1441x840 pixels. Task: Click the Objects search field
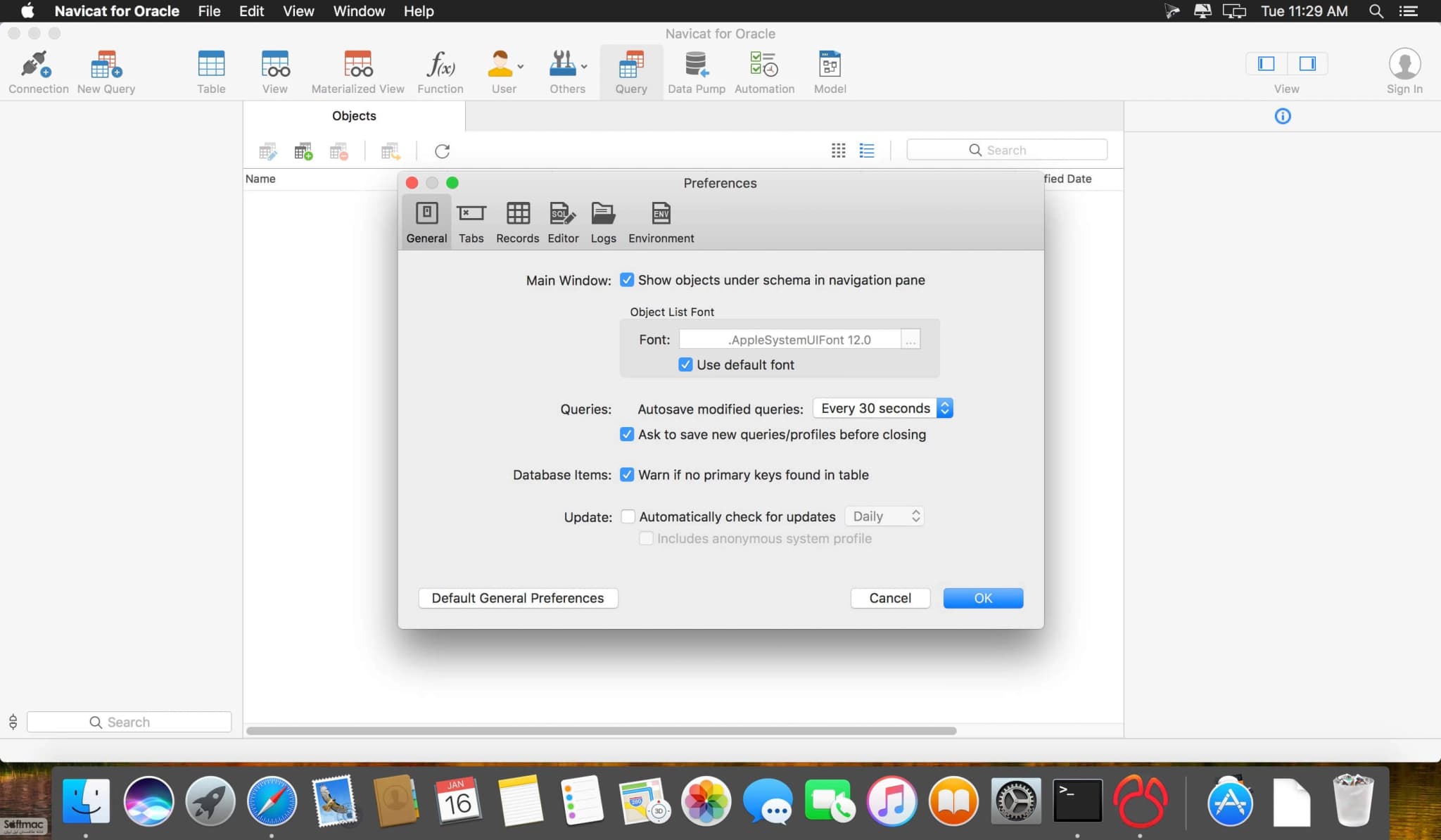1007,150
